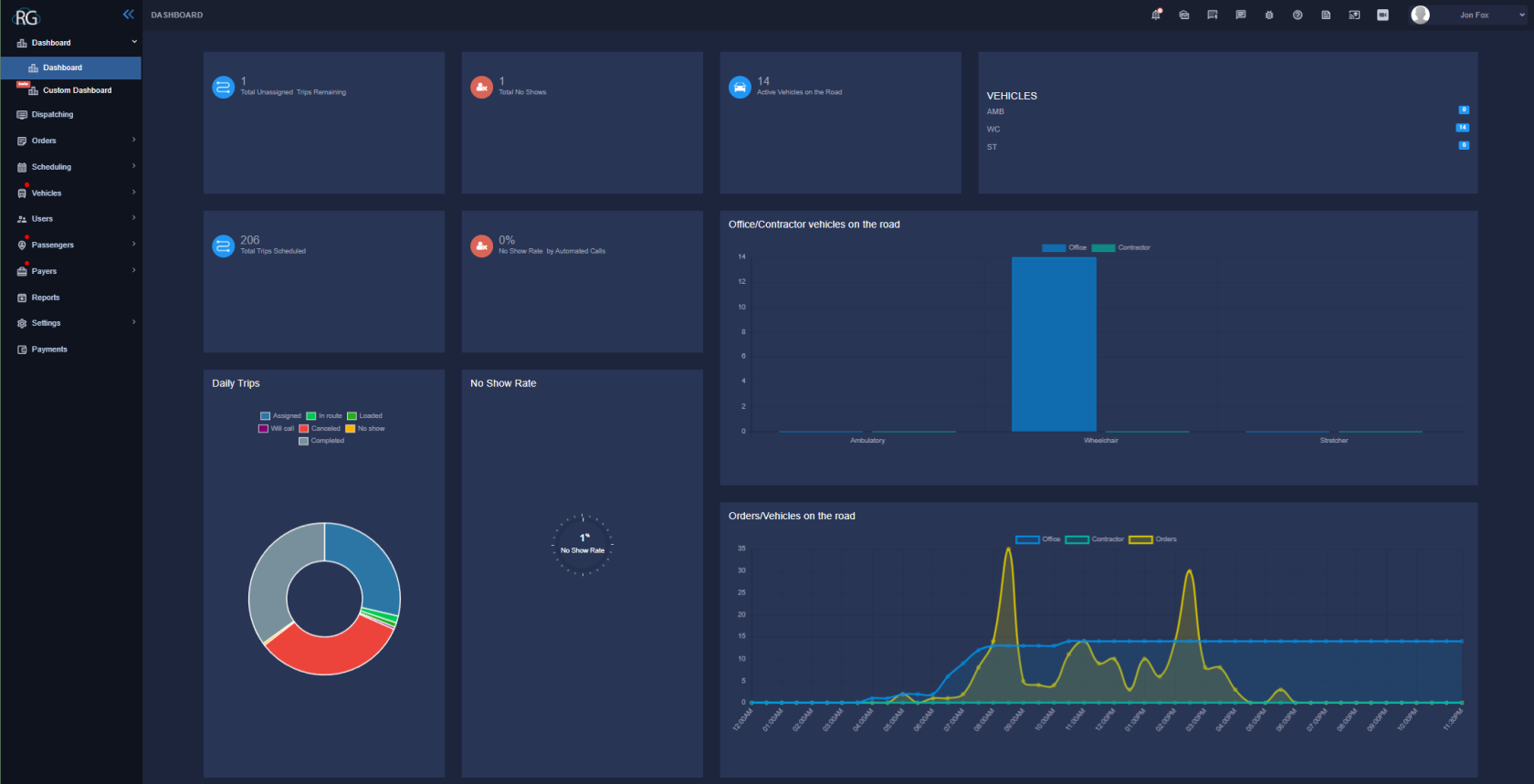Click the document icon in top bar
This screenshot has height=784, width=1534.
point(1326,15)
